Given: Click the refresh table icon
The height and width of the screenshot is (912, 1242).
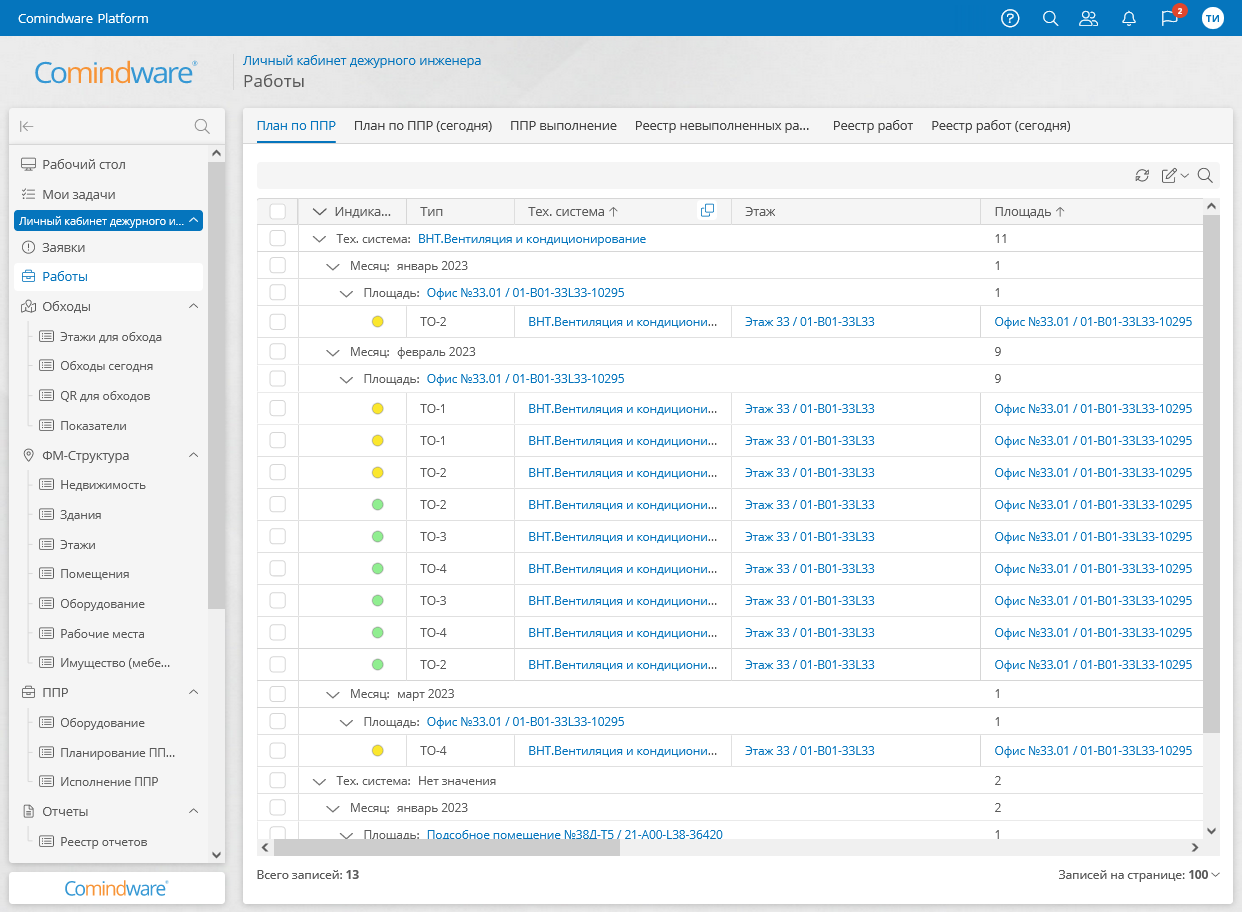Looking at the screenshot, I should pyautogui.click(x=1142, y=176).
